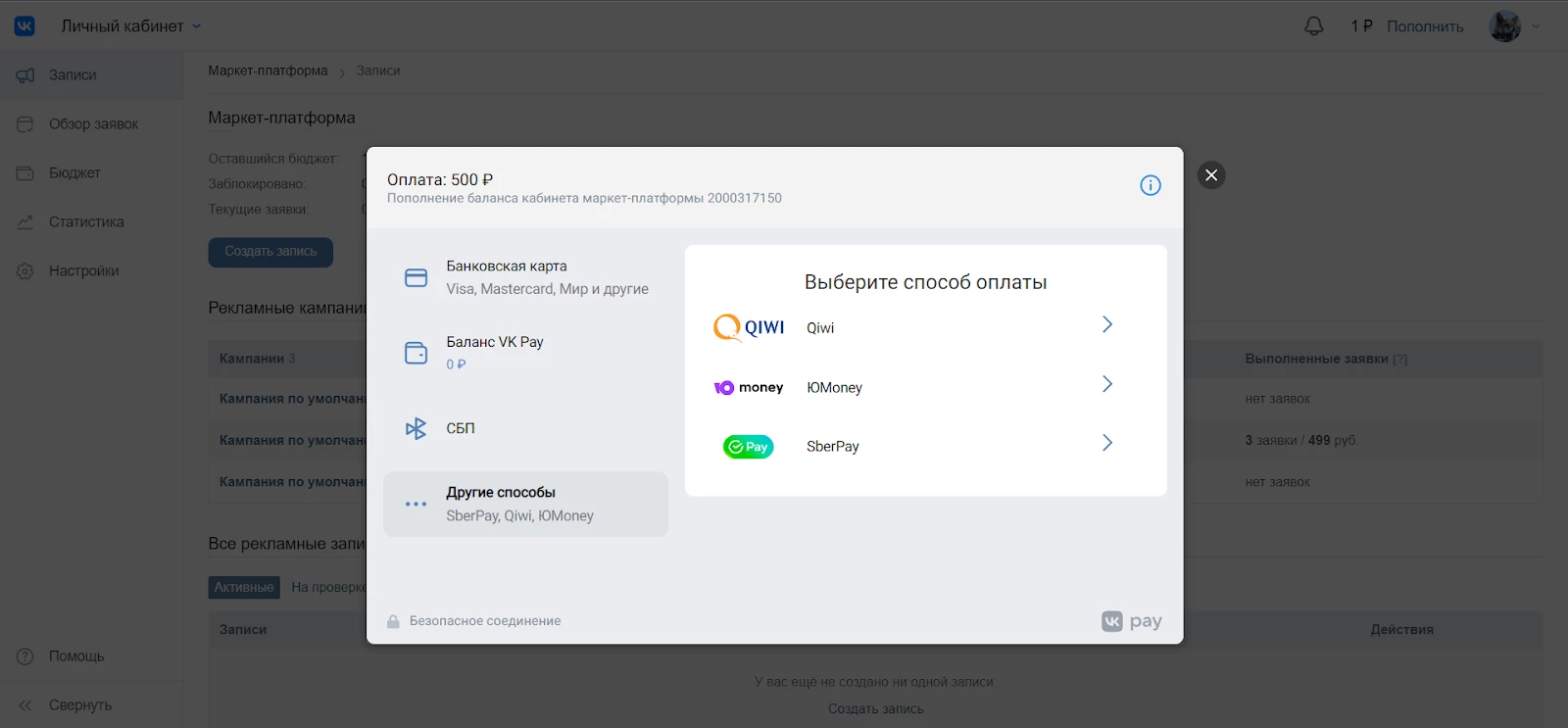Image resolution: width=1568 pixels, height=728 pixels.
Task: Click the megaphone Записи icon
Action: [25, 75]
